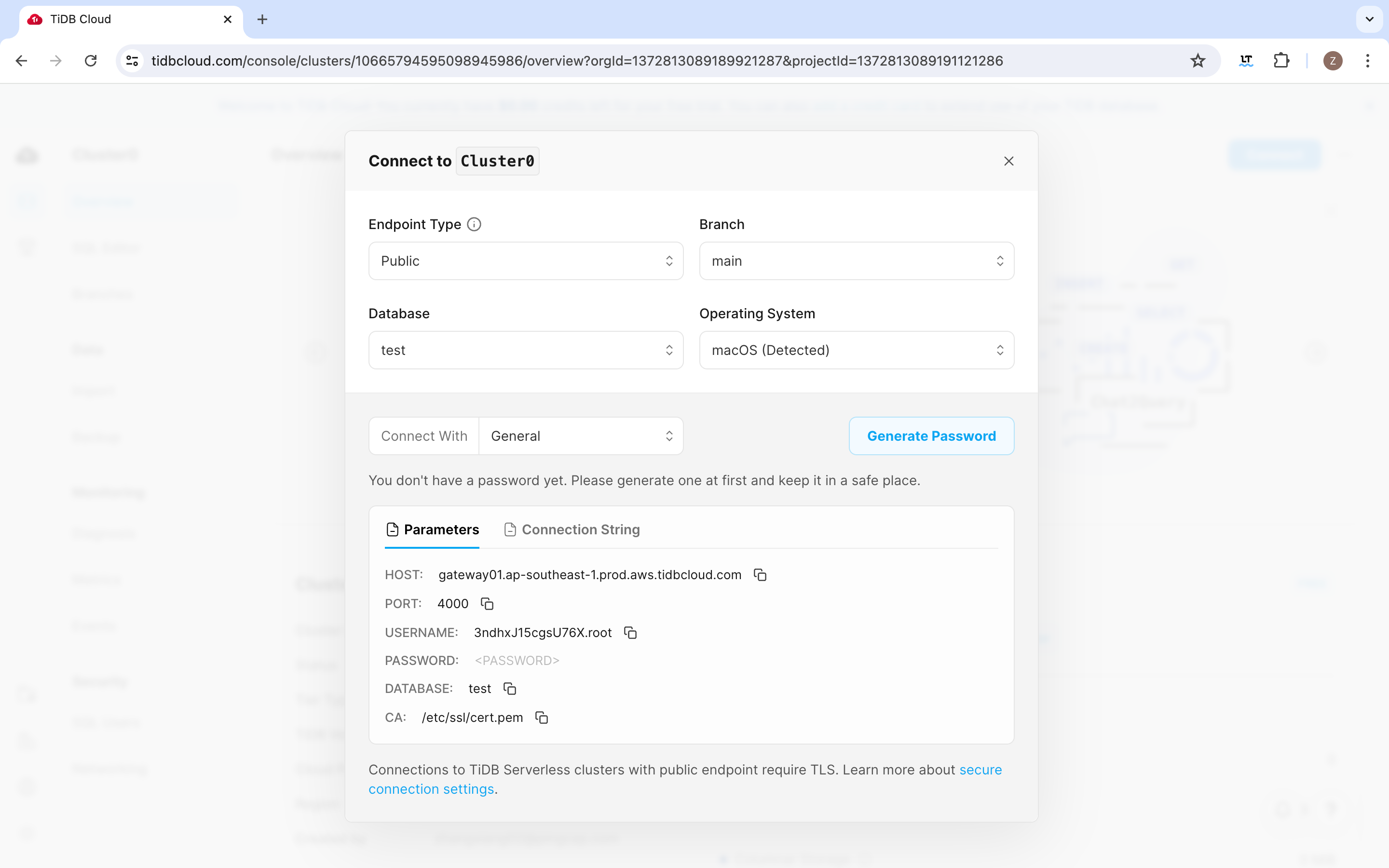Viewport: 1389px width, 868px height.
Task: Go back in the browser
Action: (x=22, y=61)
